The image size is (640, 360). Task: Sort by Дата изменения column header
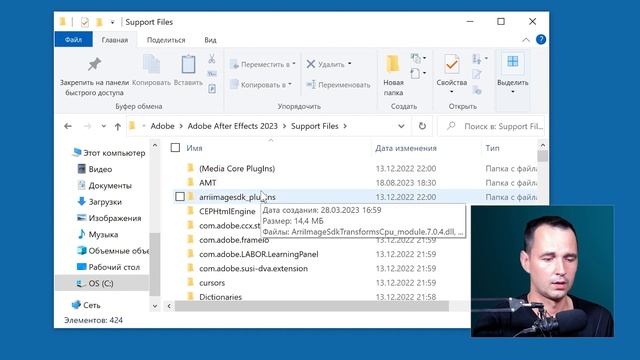tap(406, 148)
